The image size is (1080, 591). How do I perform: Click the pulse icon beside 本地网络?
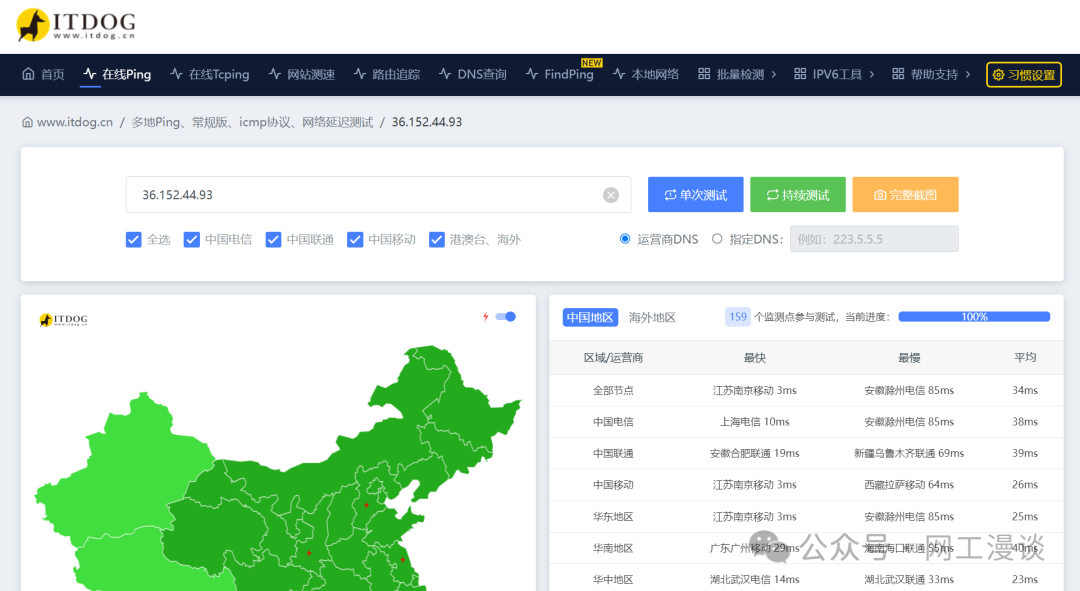pos(619,74)
